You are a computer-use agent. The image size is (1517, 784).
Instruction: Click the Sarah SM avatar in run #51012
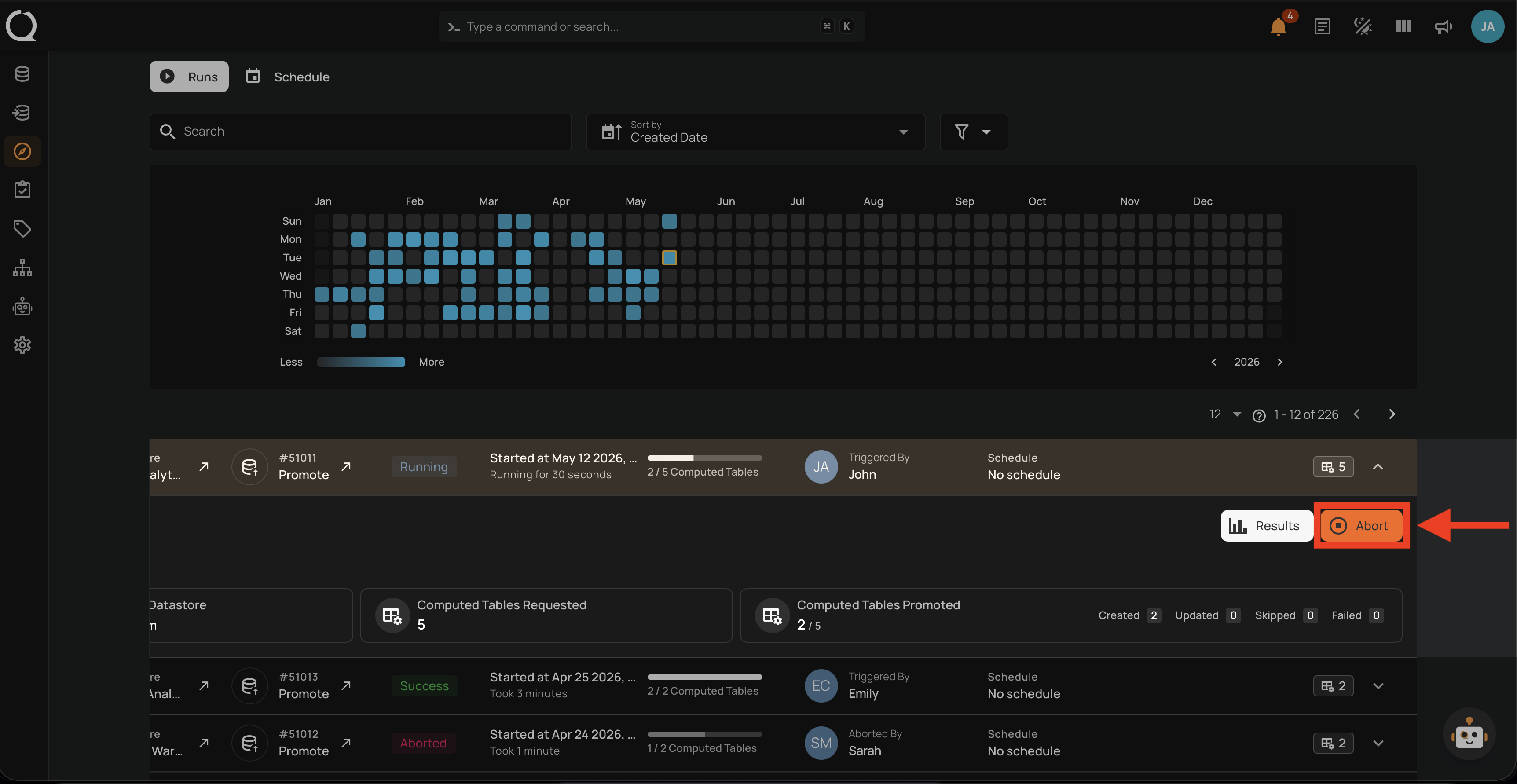[821, 744]
